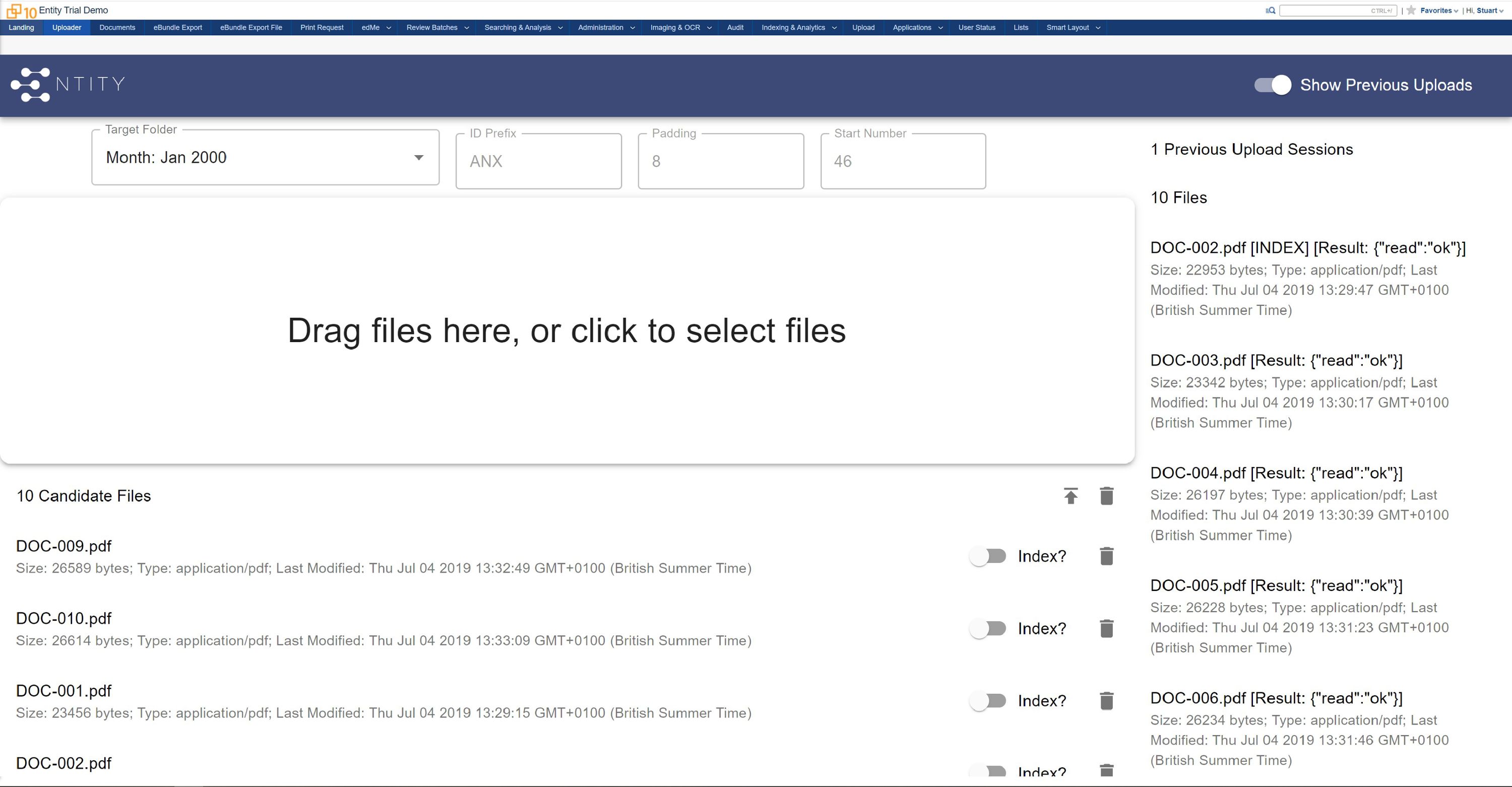Select the Uploader tab in the navigation bar
The height and width of the screenshot is (787, 1512).
click(67, 27)
